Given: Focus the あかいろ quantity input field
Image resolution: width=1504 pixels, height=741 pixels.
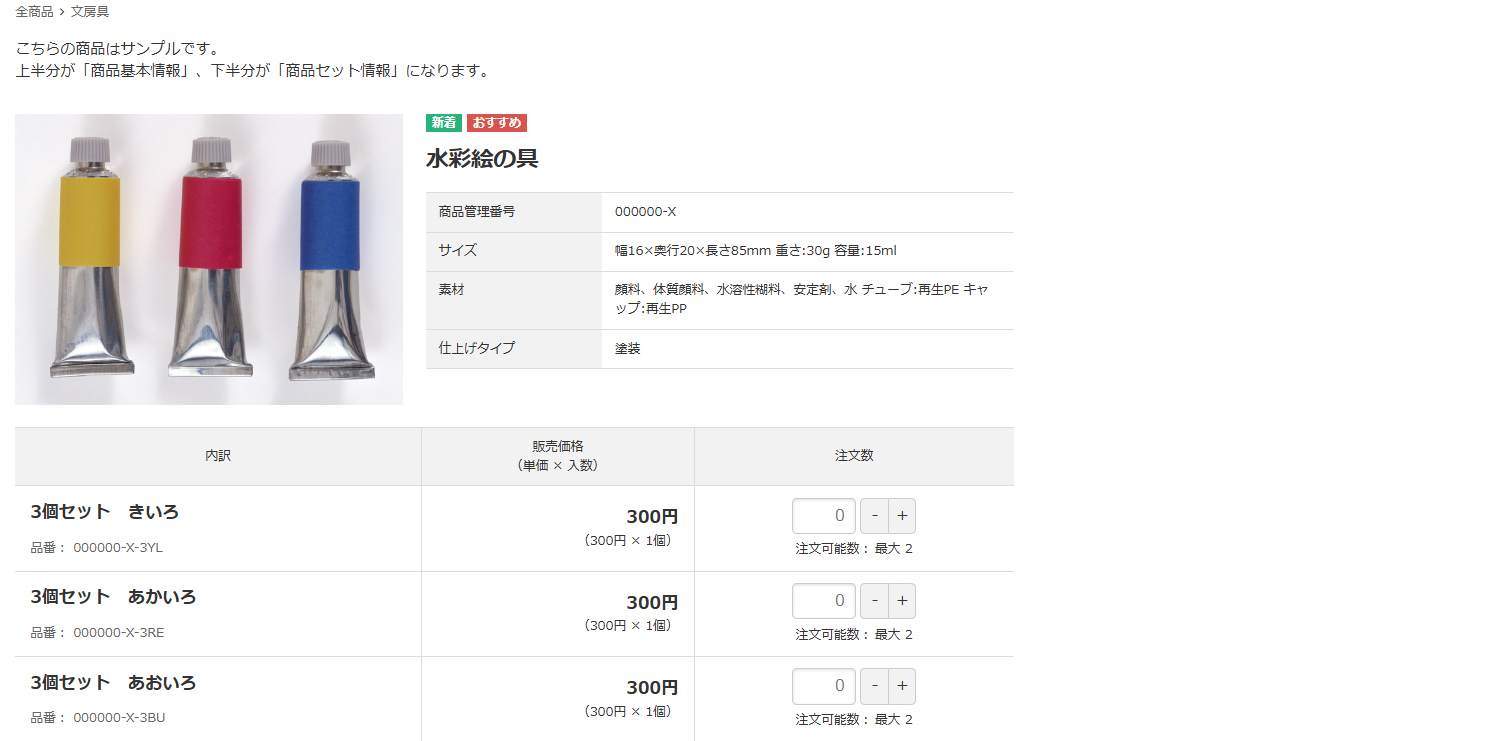Looking at the screenshot, I should (x=824, y=601).
